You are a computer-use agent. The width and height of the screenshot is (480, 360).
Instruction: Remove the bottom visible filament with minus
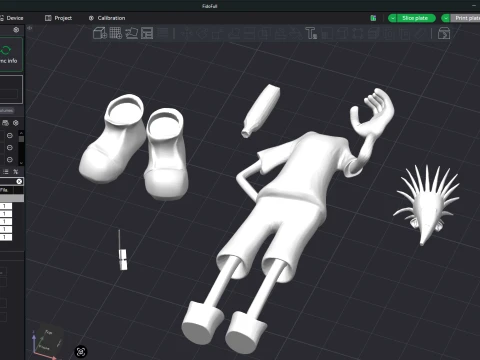[x=10, y=160]
